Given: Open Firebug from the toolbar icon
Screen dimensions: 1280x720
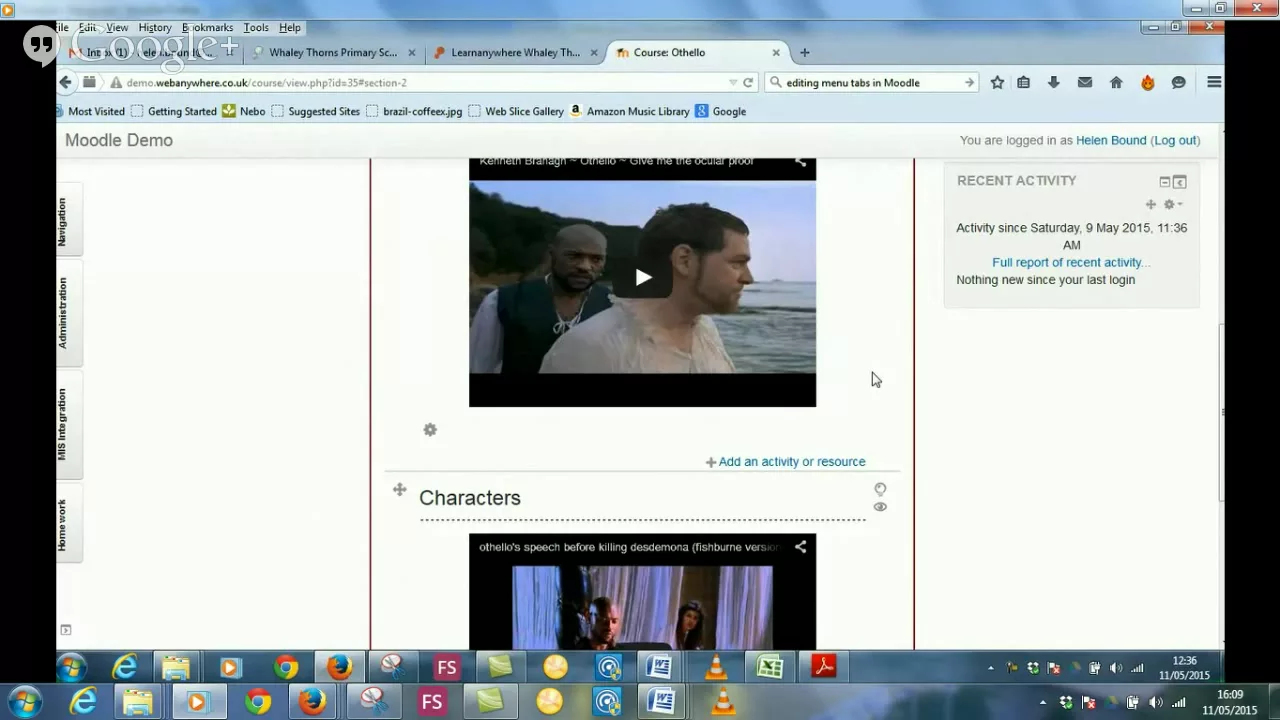Looking at the screenshot, I should [1148, 83].
